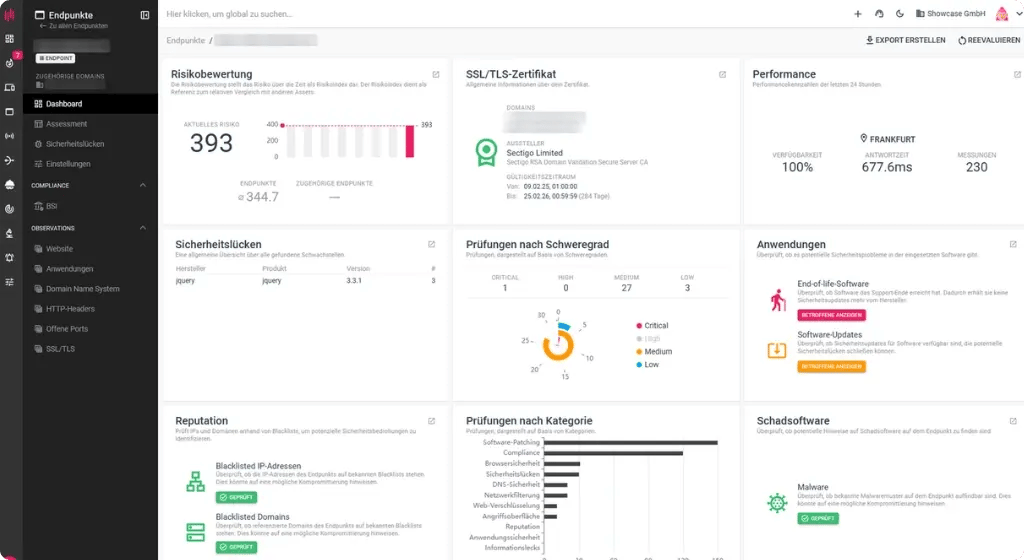
Task: Open Sicherheitslücken card expand icon
Action: [432, 245]
